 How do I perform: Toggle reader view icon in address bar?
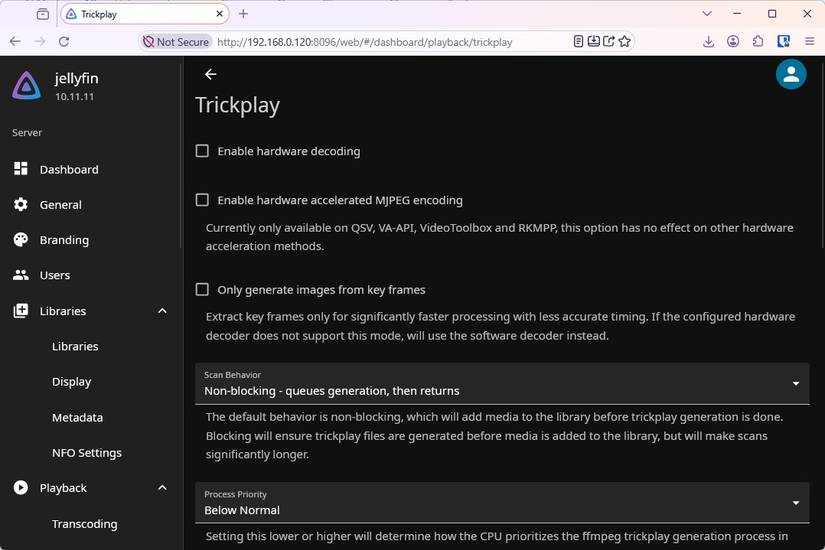coord(578,42)
